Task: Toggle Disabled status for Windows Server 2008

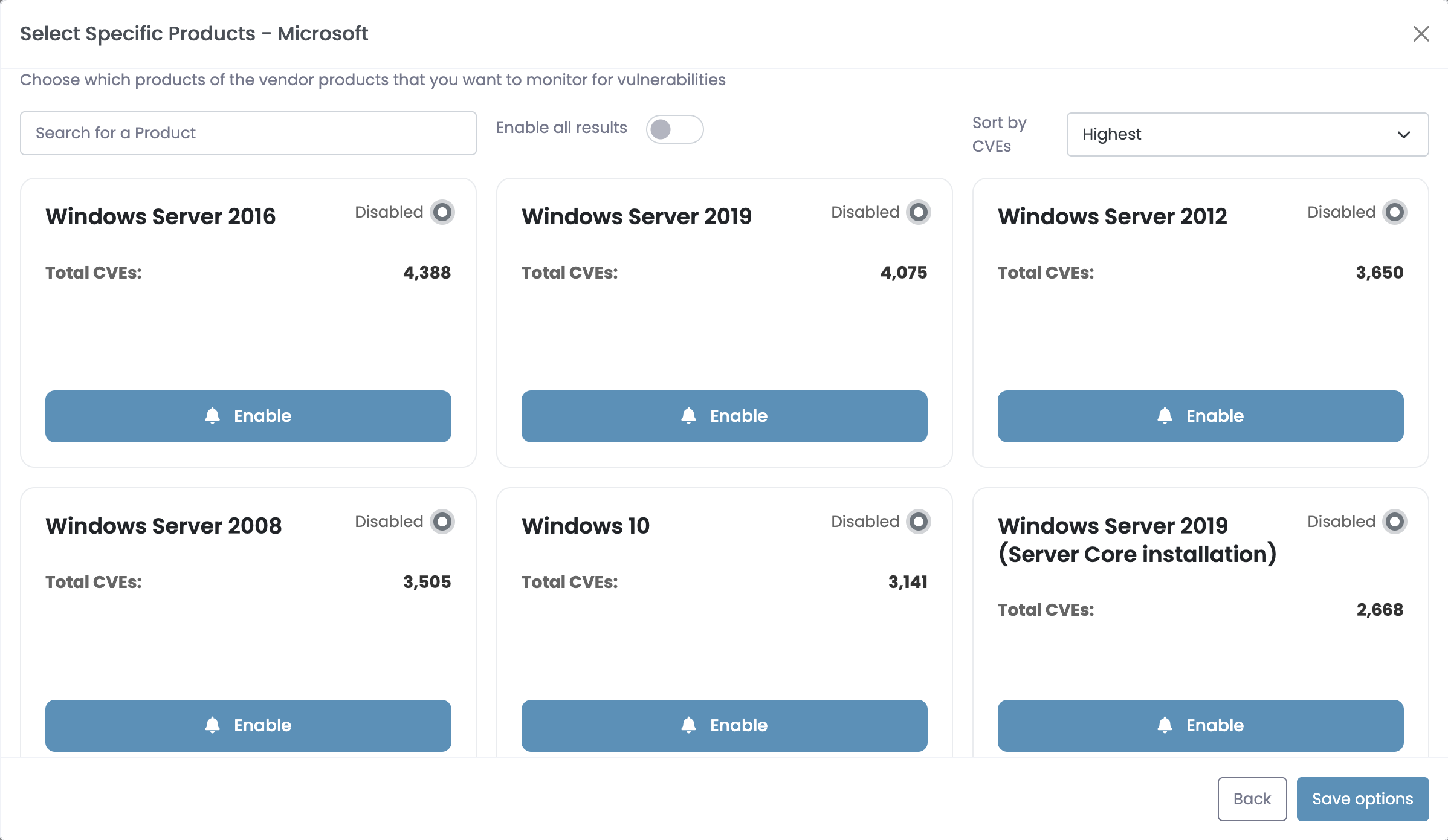Action: pos(442,522)
